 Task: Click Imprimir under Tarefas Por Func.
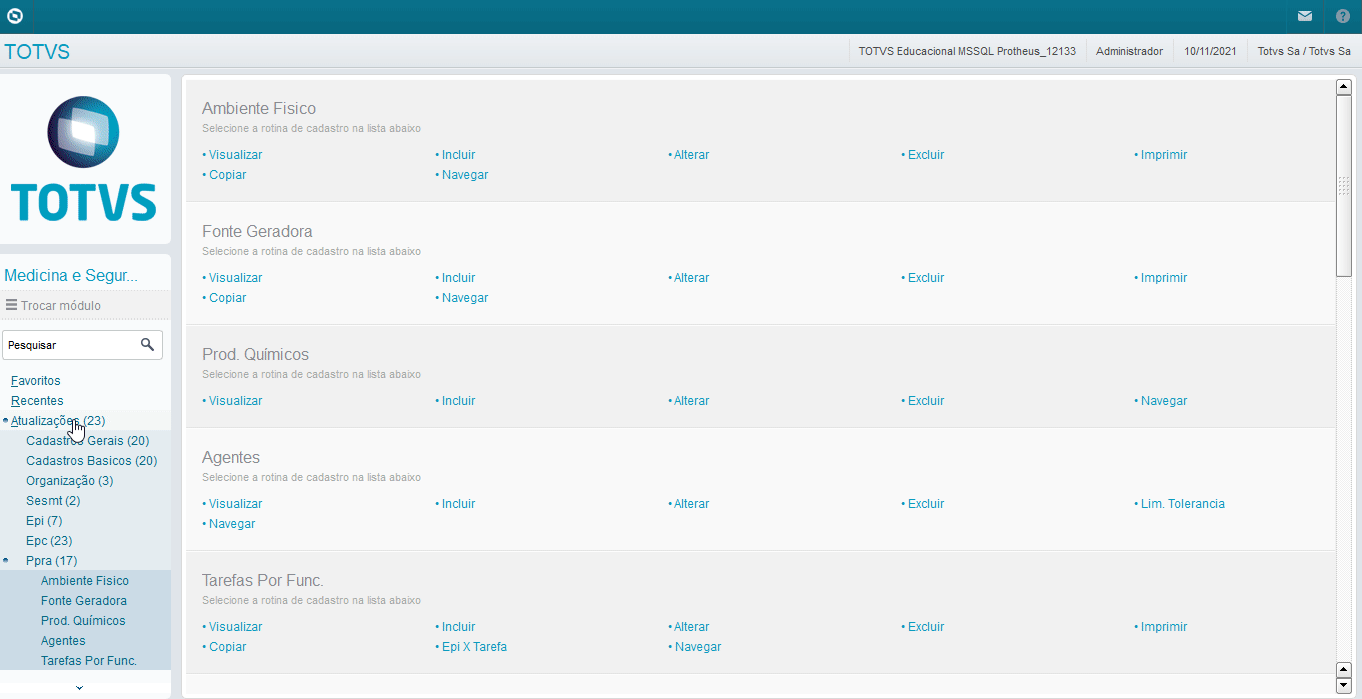1163,627
